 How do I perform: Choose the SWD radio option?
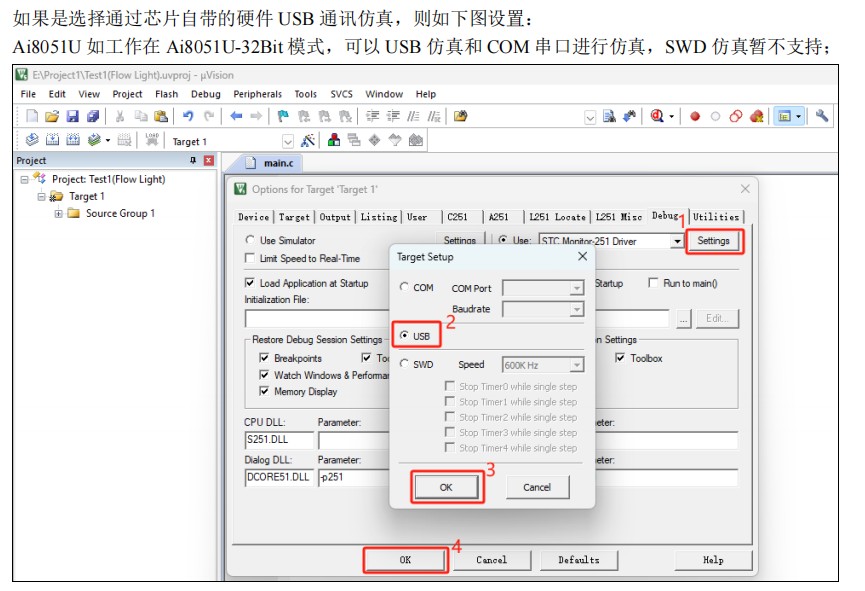click(404, 365)
